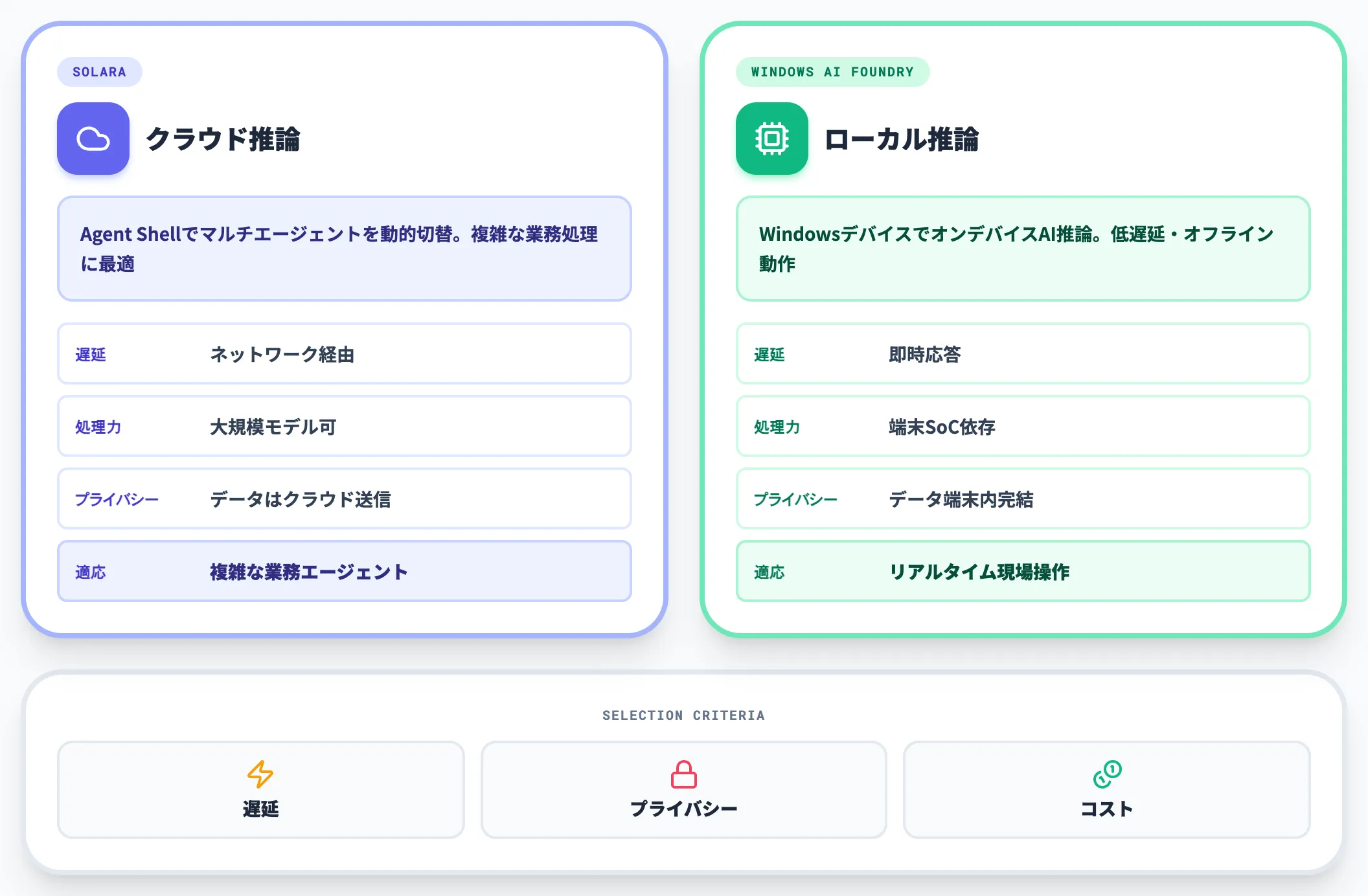1368x896 pixels.
Task: Click the lightning bolt icon above 遅延
Action: coord(260,774)
